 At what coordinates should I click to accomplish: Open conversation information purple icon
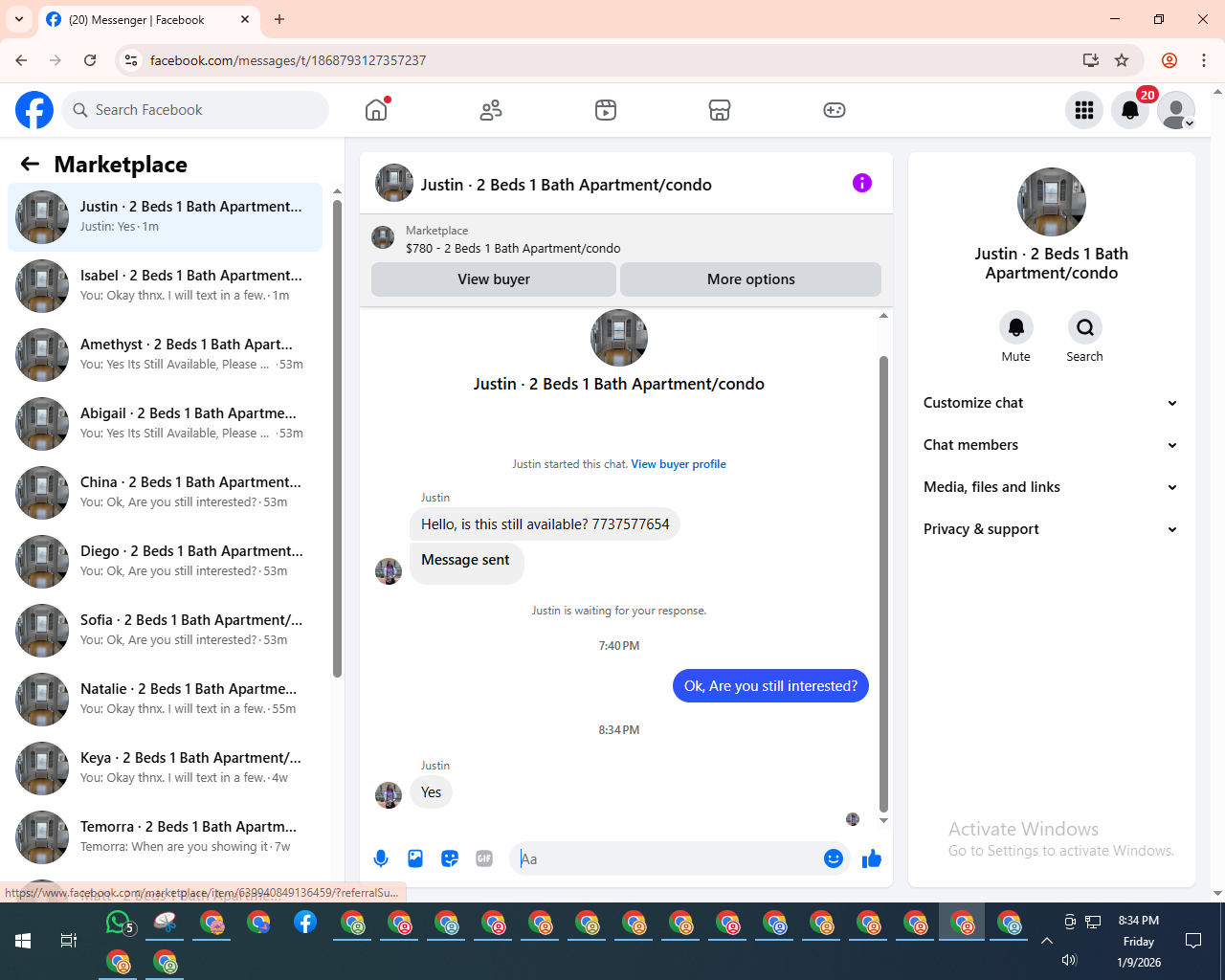pyautogui.click(x=862, y=183)
